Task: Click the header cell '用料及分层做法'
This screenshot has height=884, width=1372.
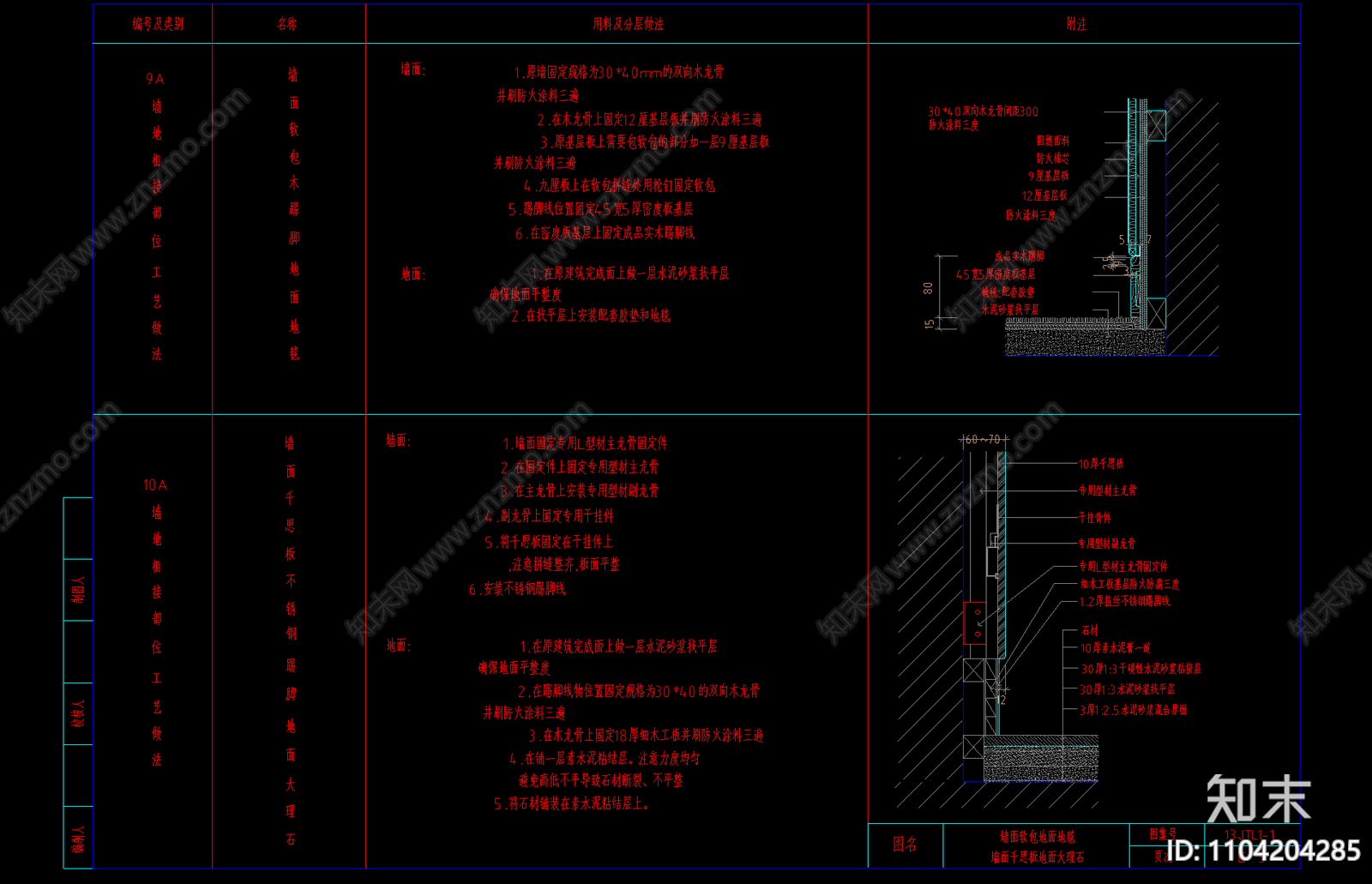Action: 629,24
